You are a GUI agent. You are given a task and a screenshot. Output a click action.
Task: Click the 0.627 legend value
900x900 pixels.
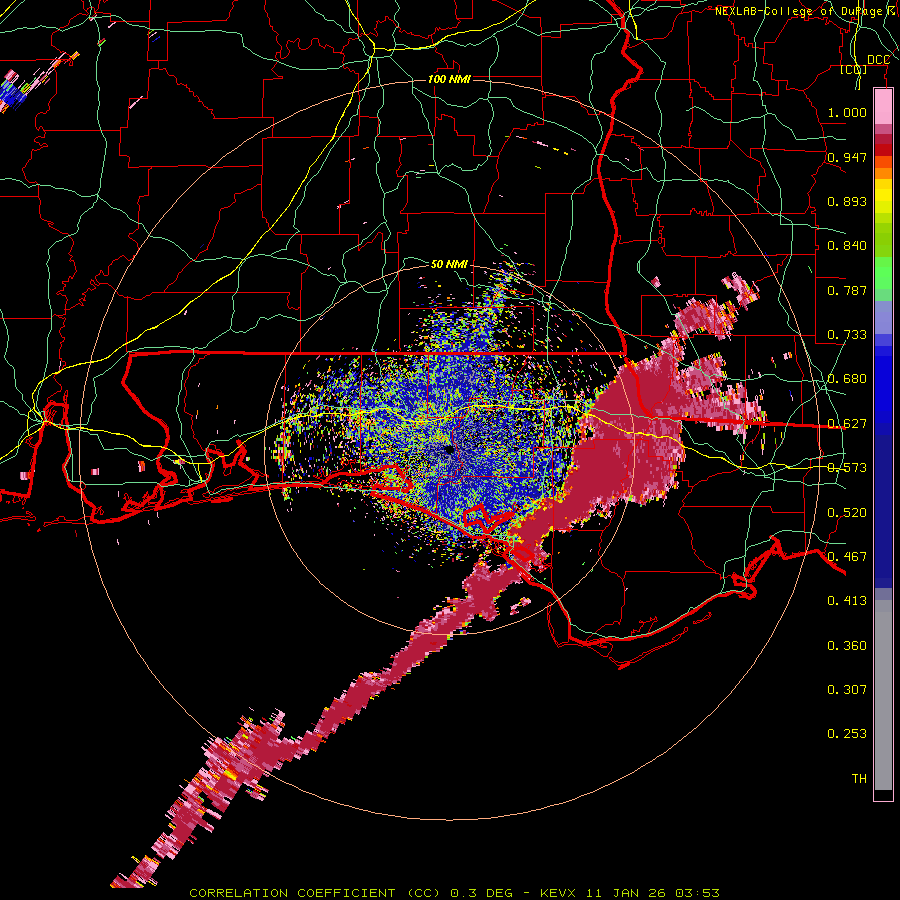[x=847, y=424]
